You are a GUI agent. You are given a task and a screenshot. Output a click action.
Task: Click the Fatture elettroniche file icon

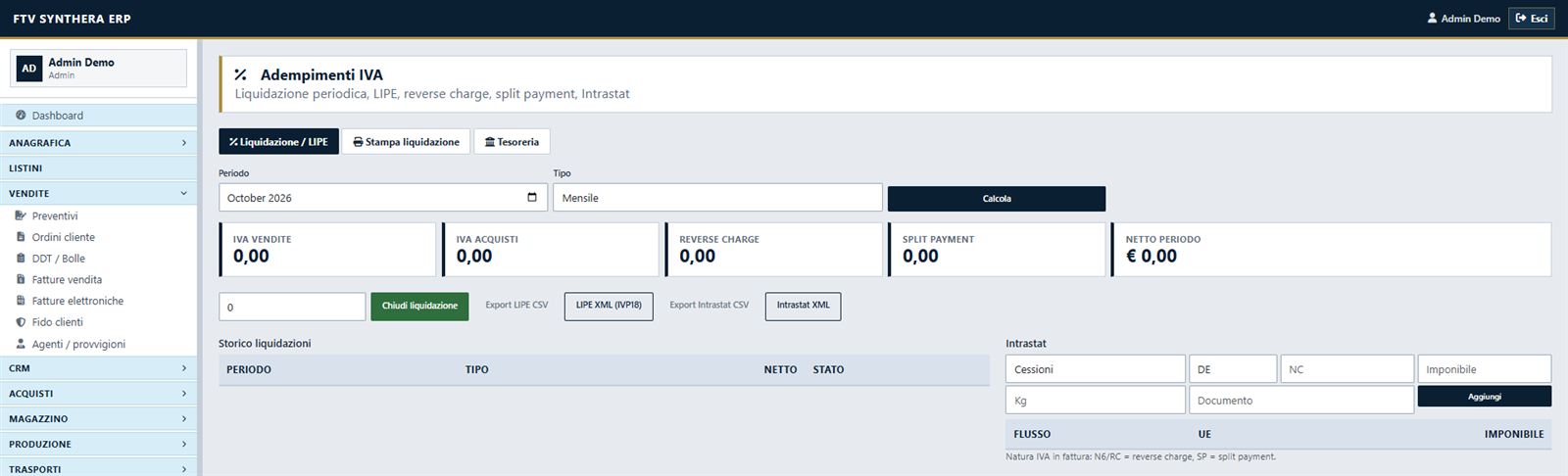point(21,301)
